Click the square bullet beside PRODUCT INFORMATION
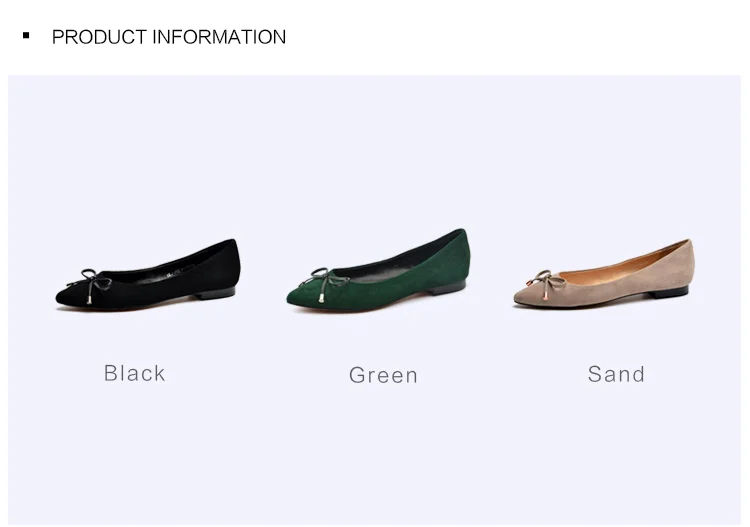 pyautogui.click(x=26, y=35)
